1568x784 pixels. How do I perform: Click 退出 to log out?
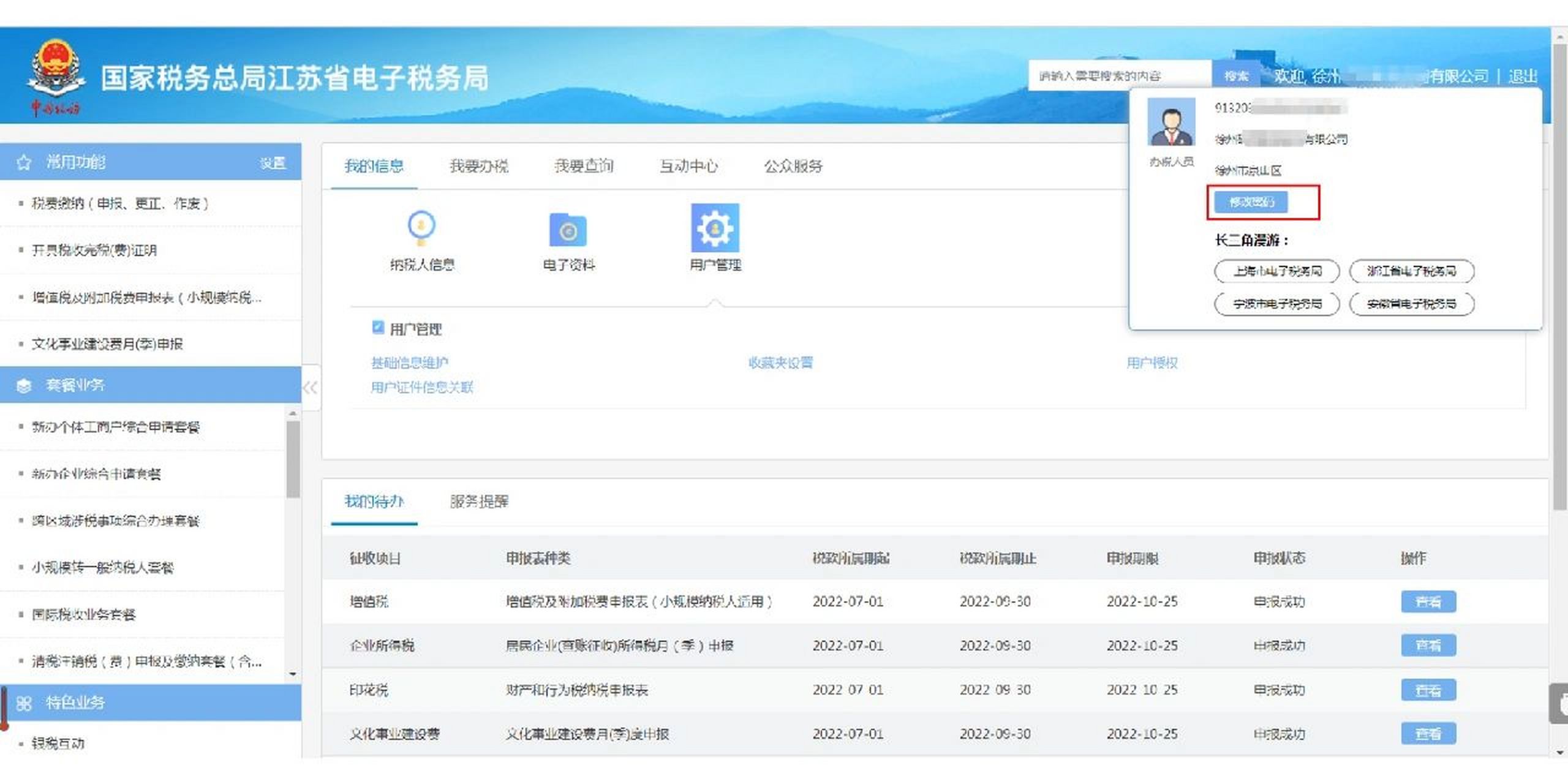coord(1523,77)
